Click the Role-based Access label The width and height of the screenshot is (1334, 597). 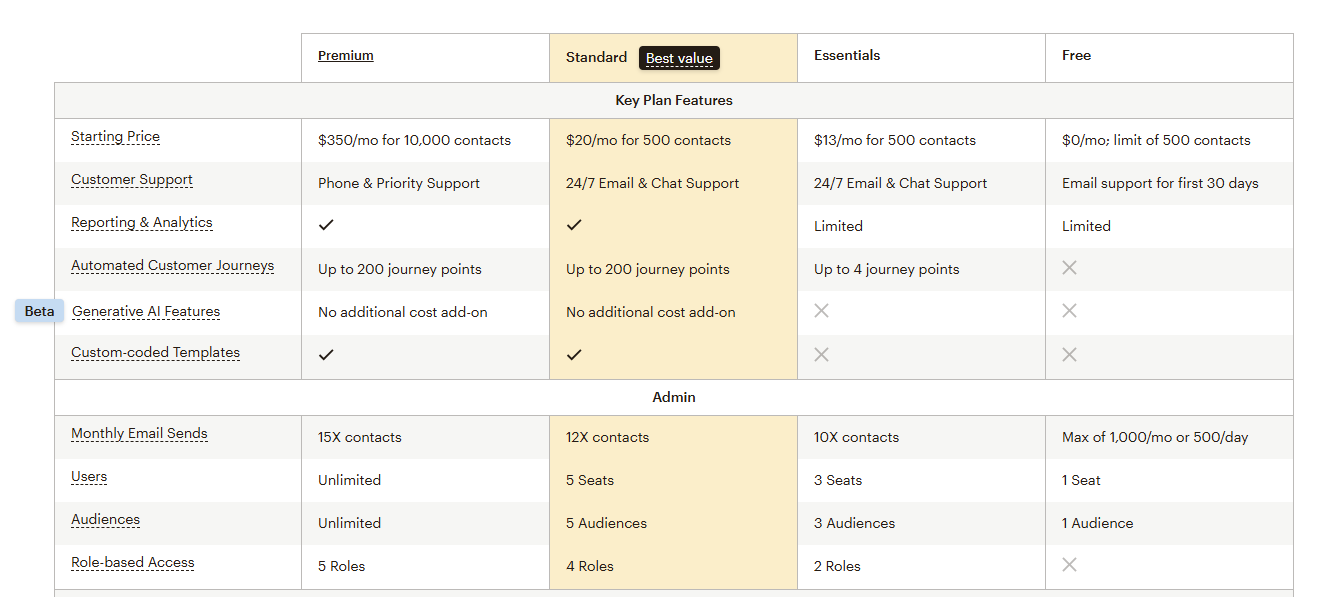(x=132, y=563)
